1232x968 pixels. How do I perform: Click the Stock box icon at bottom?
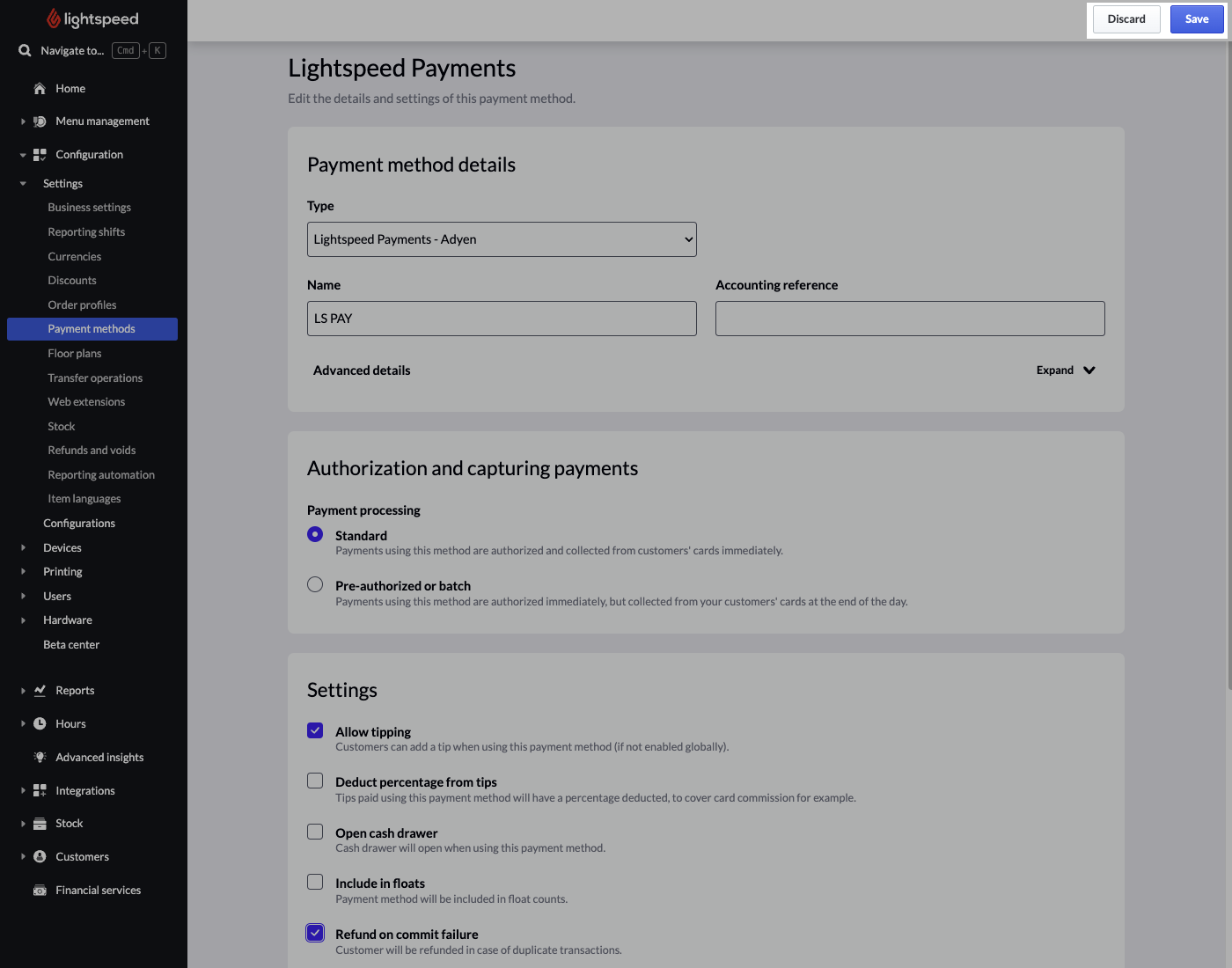click(40, 824)
